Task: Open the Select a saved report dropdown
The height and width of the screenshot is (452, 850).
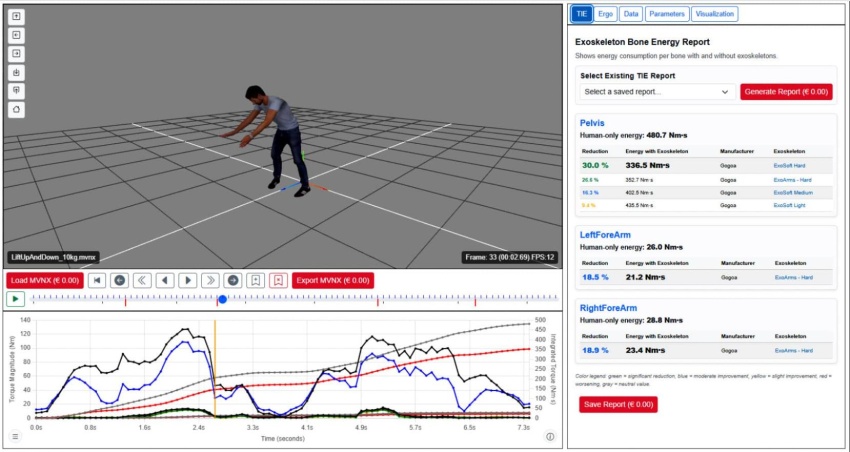Action: pos(657,92)
